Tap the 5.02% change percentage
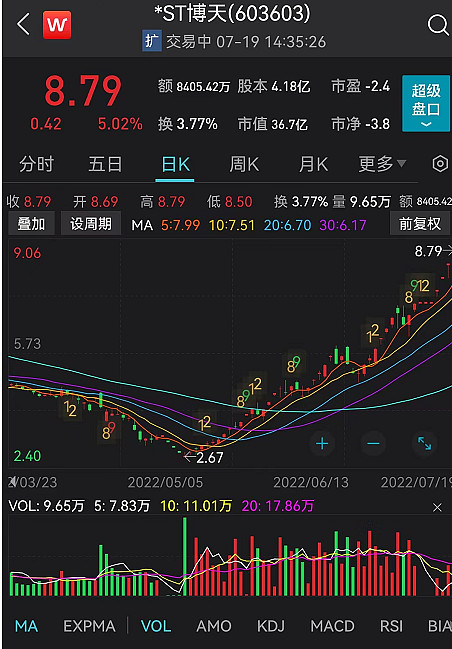The height and width of the screenshot is (649, 452). tap(120, 124)
